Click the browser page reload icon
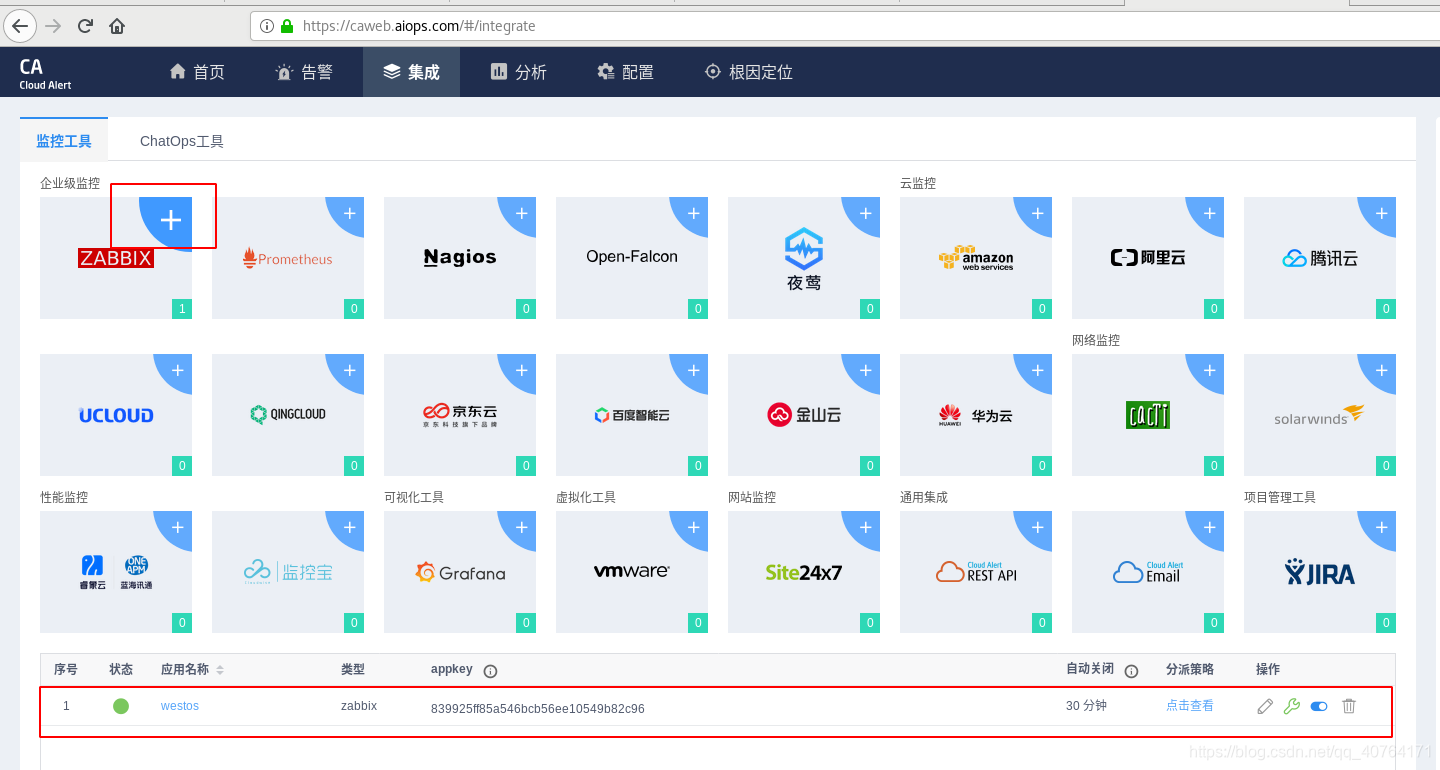 (84, 26)
